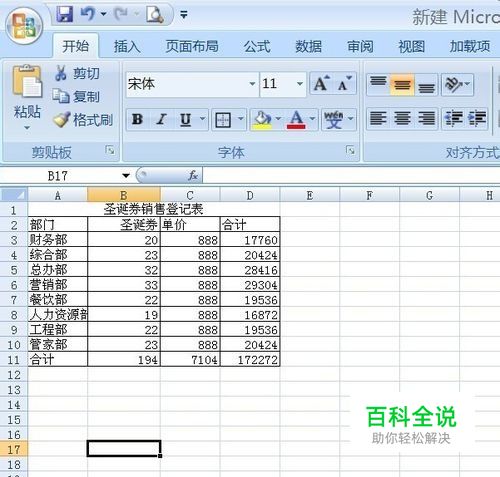Open the 页面布局 tab
This screenshot has height=477, width=500.
pos(192,46)
